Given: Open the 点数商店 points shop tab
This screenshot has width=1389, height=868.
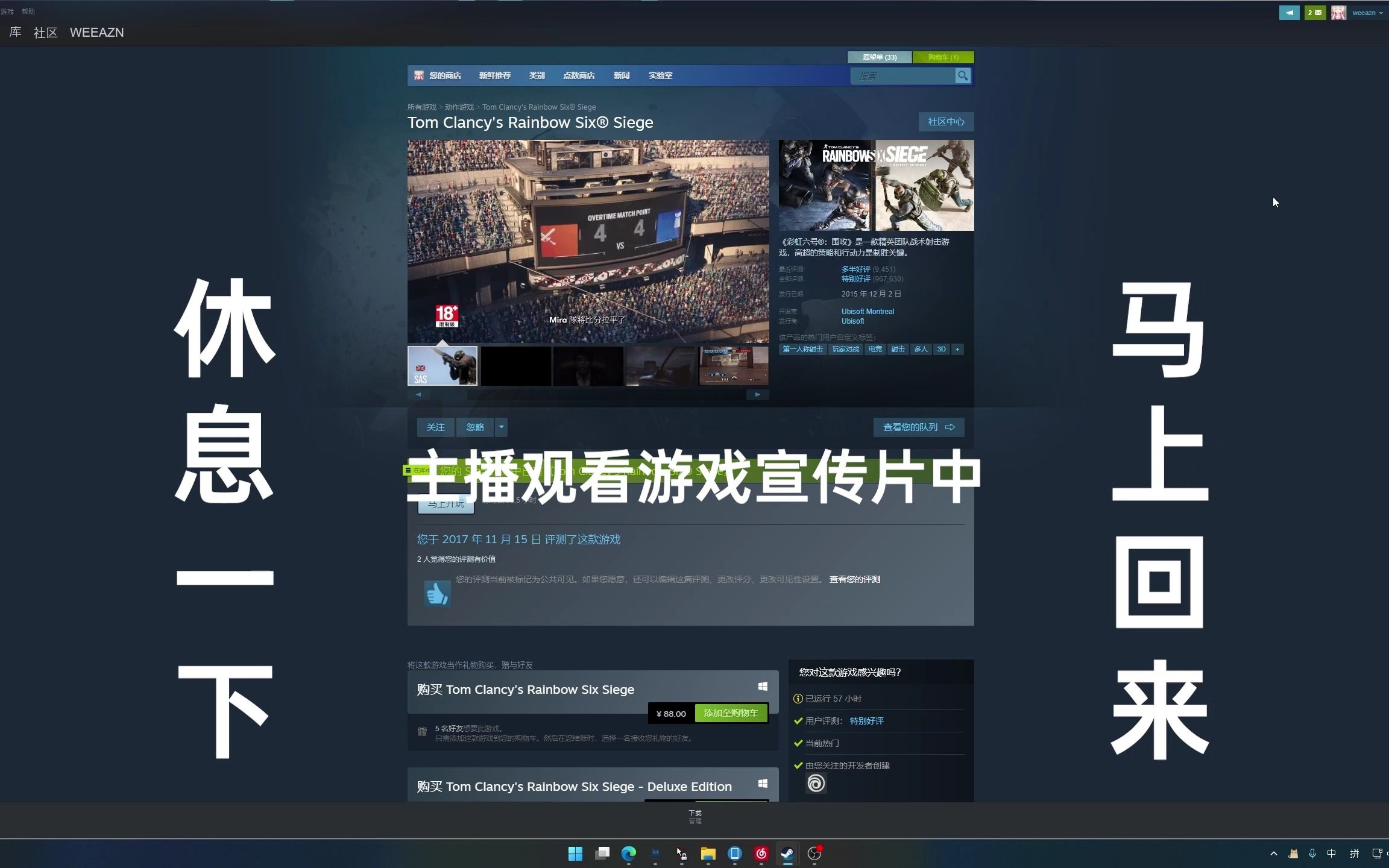Looking at the screenshot, I should [579, 75].
